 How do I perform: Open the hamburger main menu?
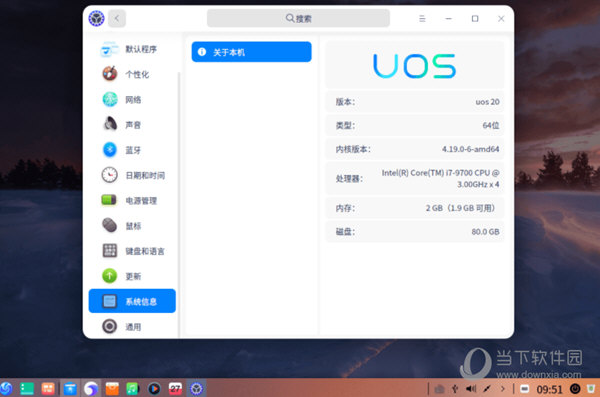click(x=422, y=18)
